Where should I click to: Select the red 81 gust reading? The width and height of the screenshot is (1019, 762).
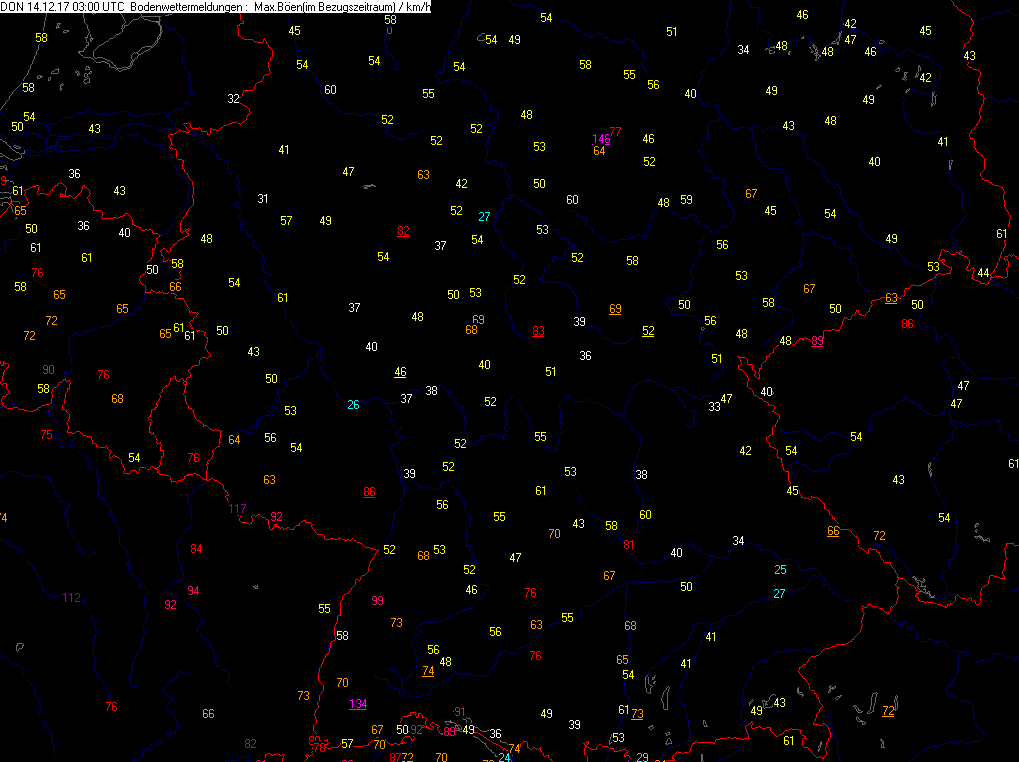pyautogui.click(x=628, y=544)
